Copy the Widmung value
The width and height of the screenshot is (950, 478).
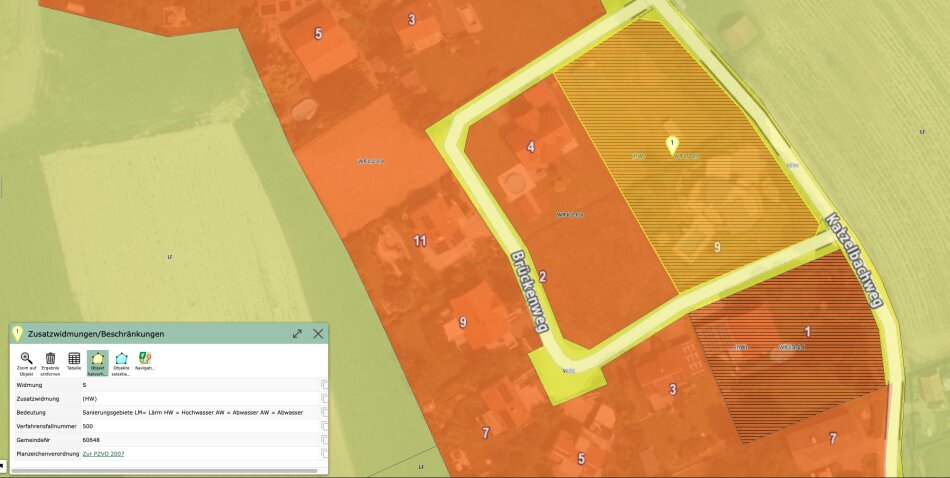click(324, 384)
